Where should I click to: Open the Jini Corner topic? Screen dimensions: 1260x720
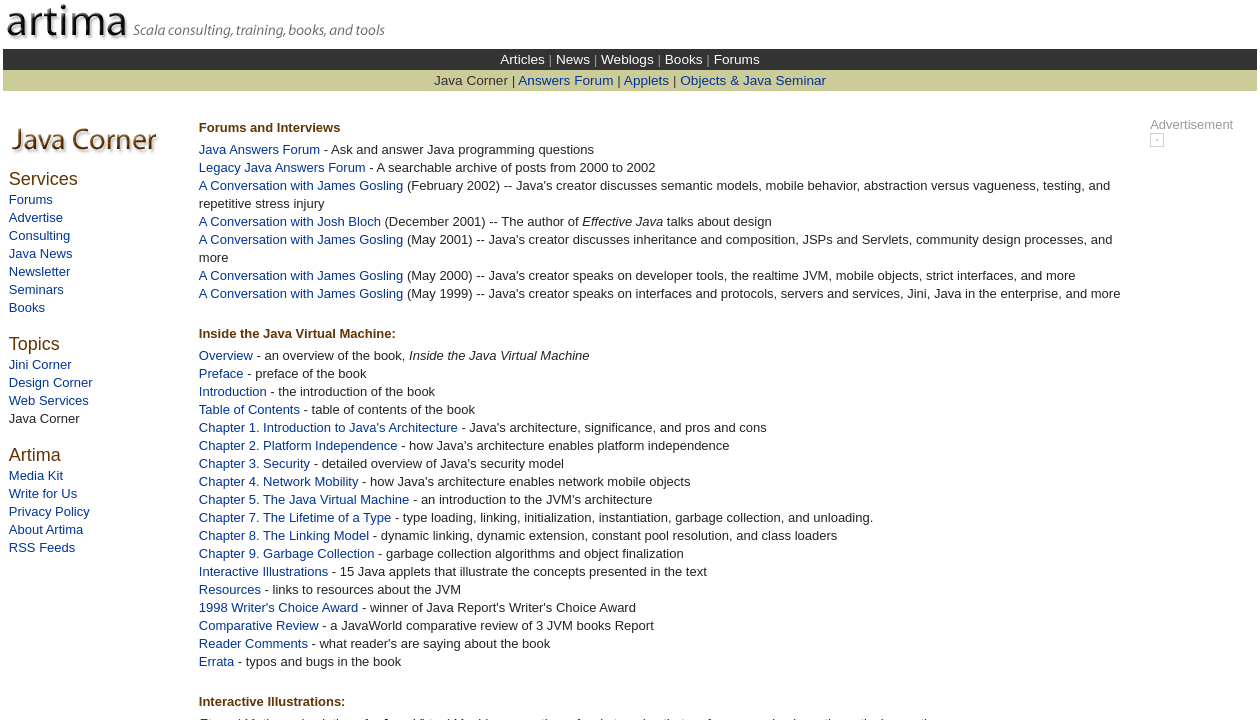pyautogui.click(x=39, y=364)
